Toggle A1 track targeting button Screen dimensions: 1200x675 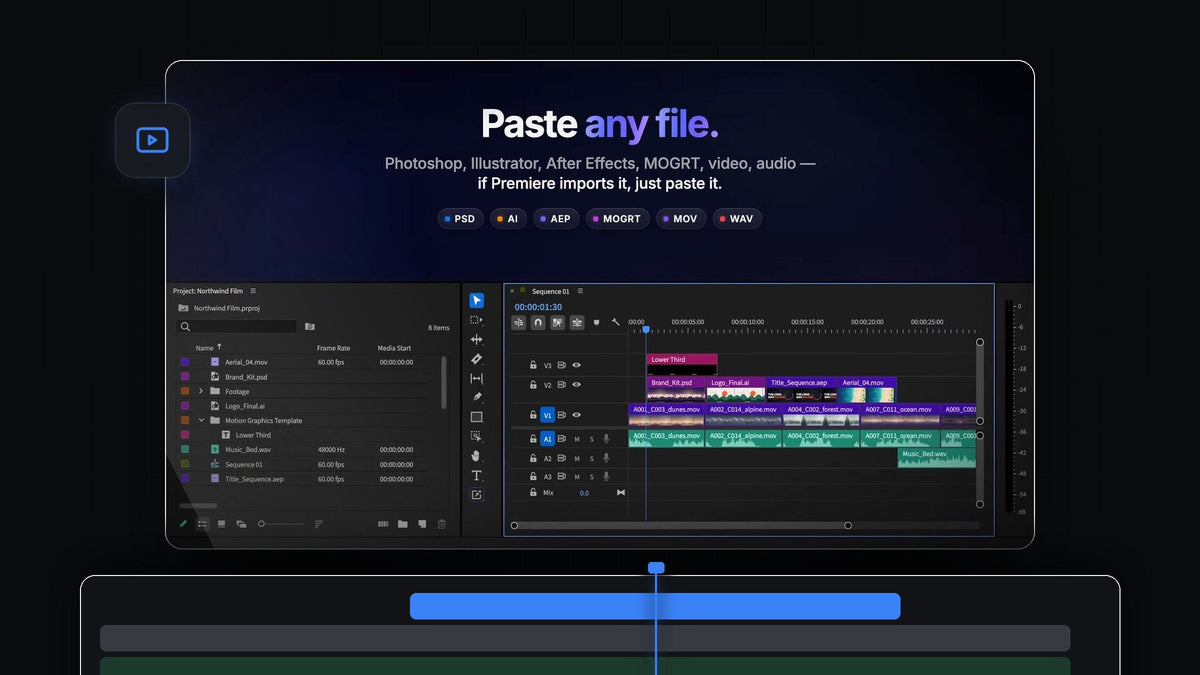[x=548, y=439]
